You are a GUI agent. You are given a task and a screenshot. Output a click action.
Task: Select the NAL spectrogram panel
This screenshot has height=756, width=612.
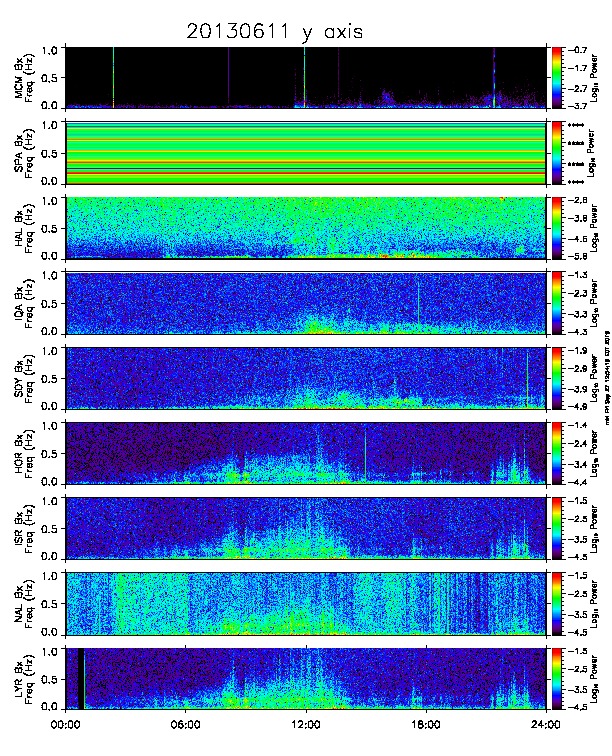coord(306,604)
